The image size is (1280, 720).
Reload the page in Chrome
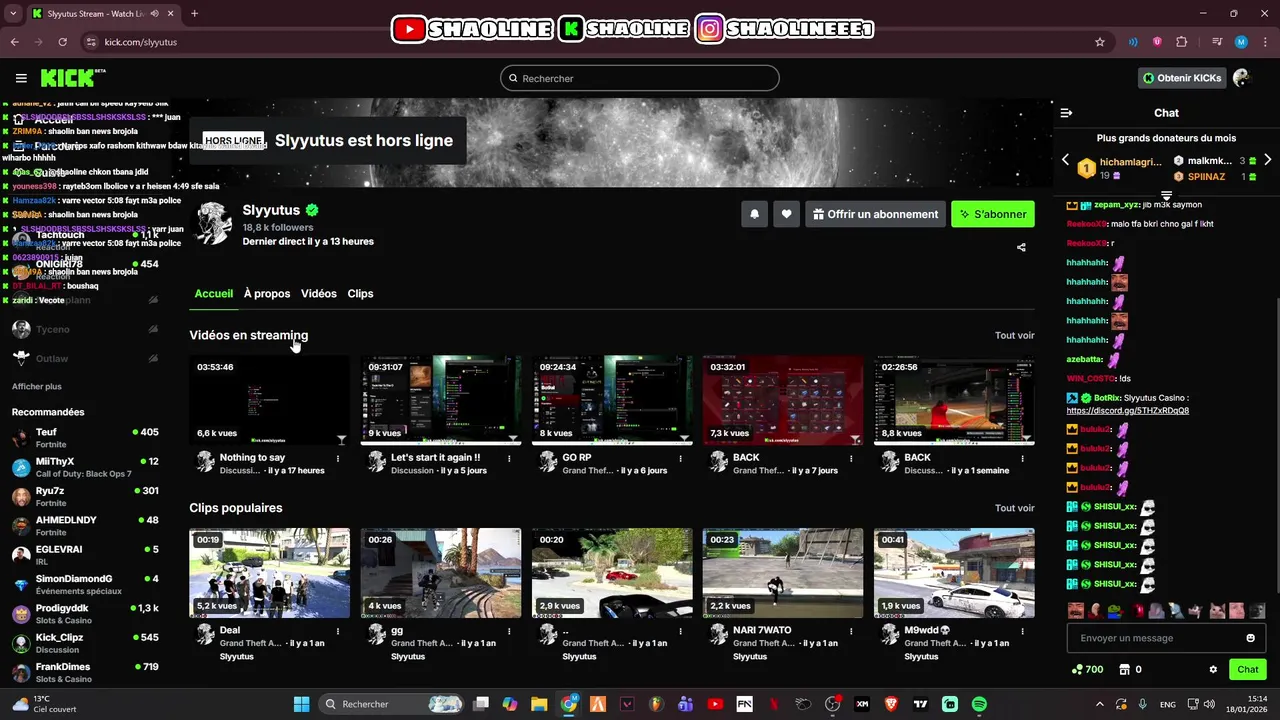point(62,42)
